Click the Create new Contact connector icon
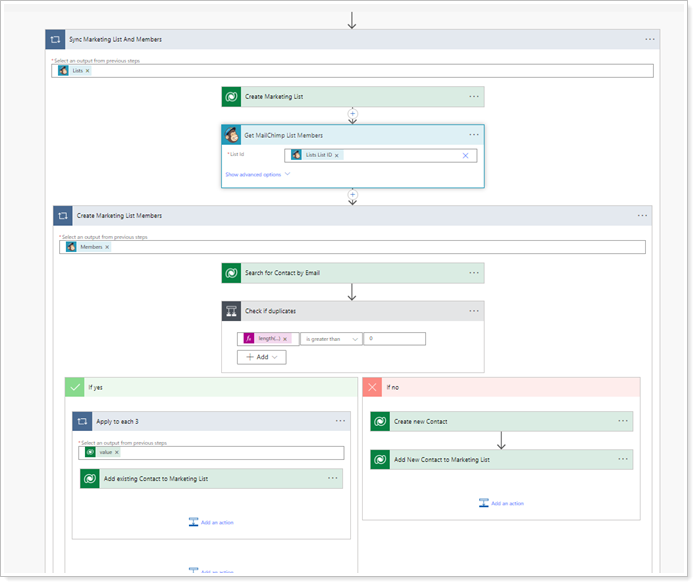This screenshot has height=586, width=697. pos(380,421)
